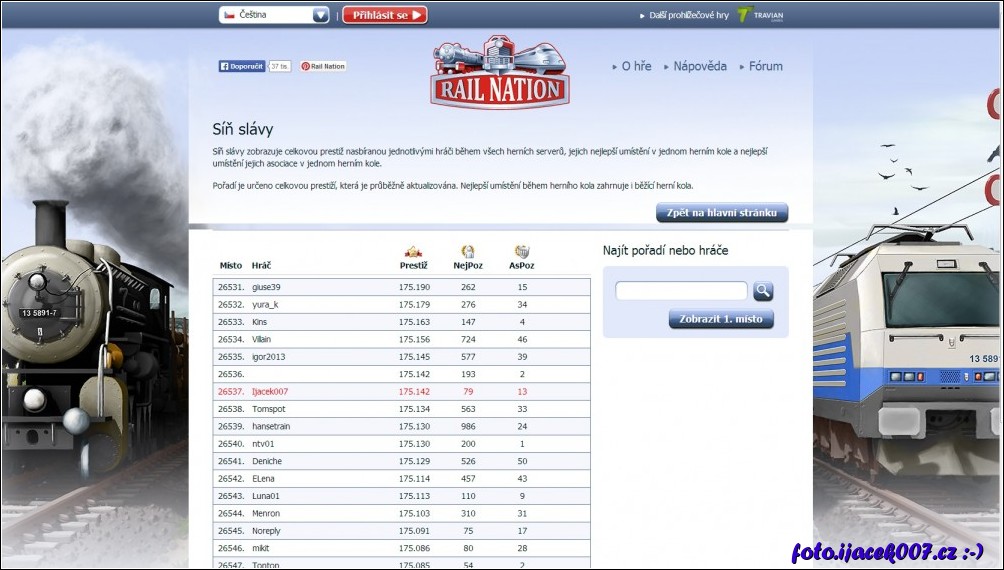This screenshot has width=1004, height=570.
Task: Select player hansetrain in the list
Action: (272, 426)
